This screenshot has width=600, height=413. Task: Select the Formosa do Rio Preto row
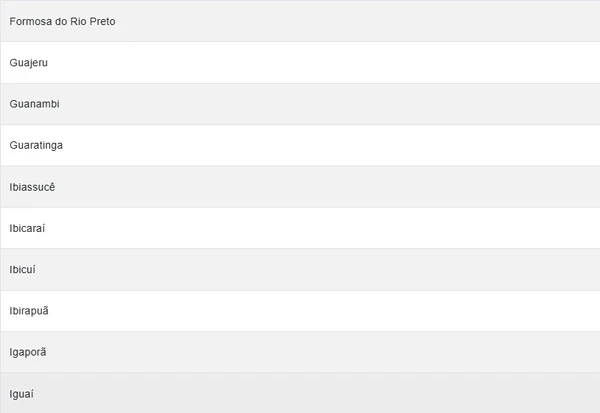point(300,21)
